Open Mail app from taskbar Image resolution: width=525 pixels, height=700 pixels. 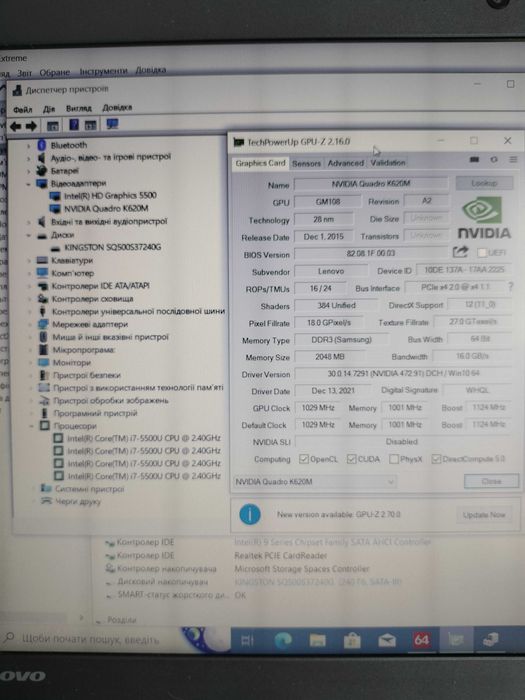[x=387, y=641]
